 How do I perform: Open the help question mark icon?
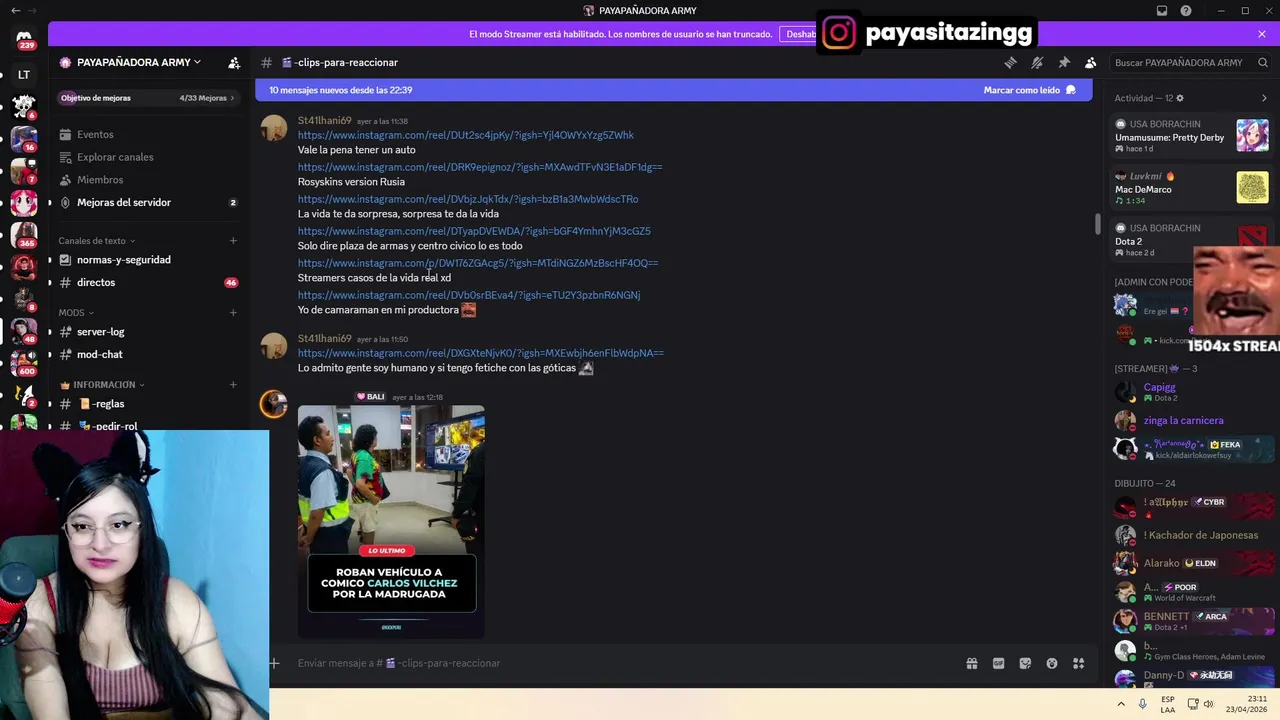(x=1186, y=11)
